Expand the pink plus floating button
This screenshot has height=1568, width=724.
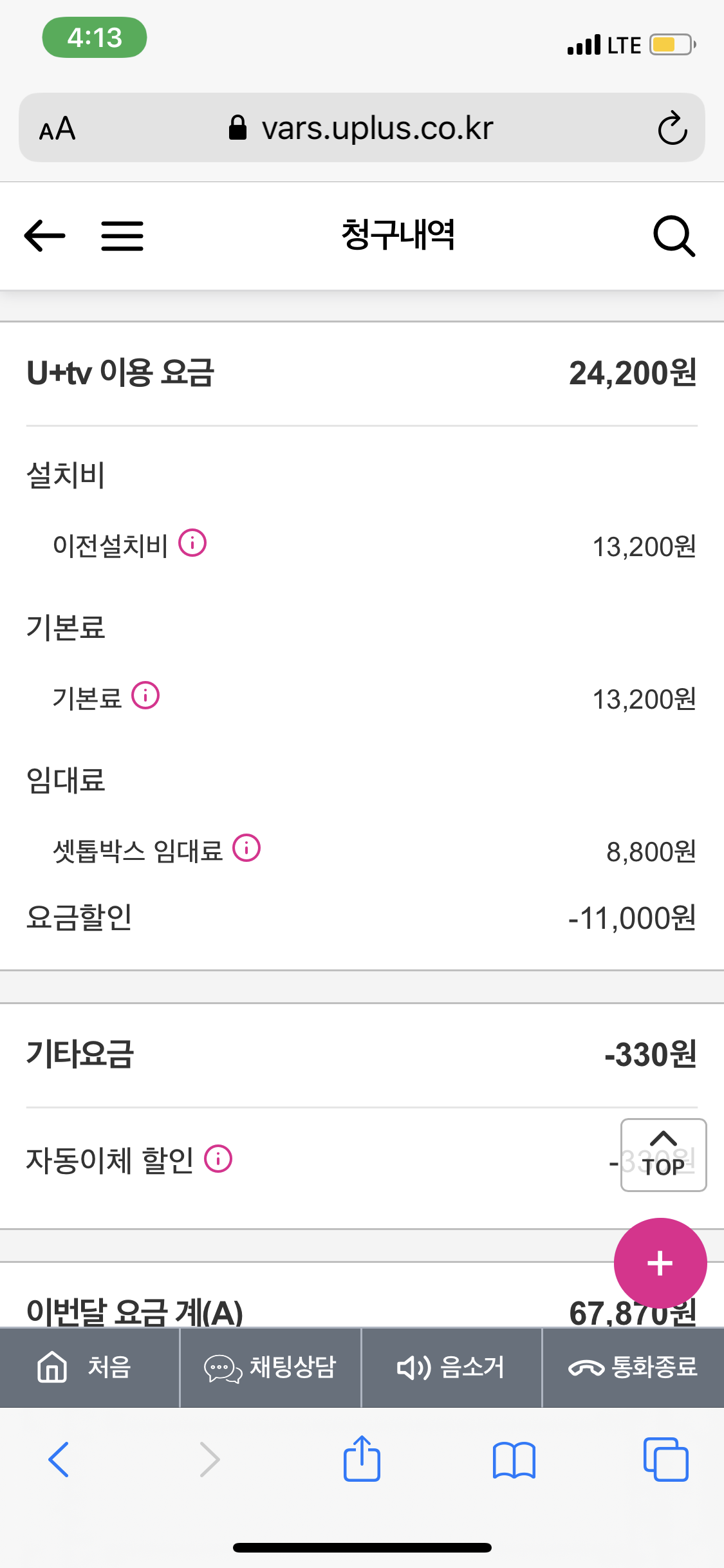point(660,1264)
